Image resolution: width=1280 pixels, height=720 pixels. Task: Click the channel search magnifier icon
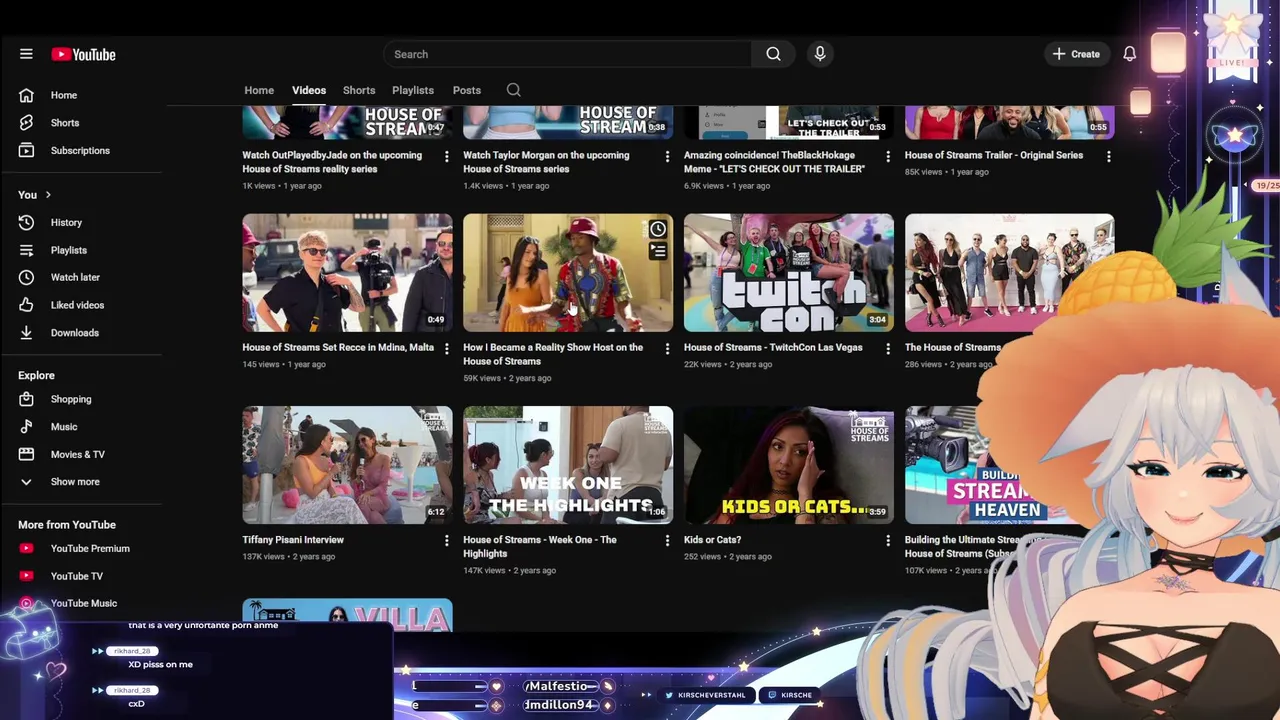[x=513, y=90]
